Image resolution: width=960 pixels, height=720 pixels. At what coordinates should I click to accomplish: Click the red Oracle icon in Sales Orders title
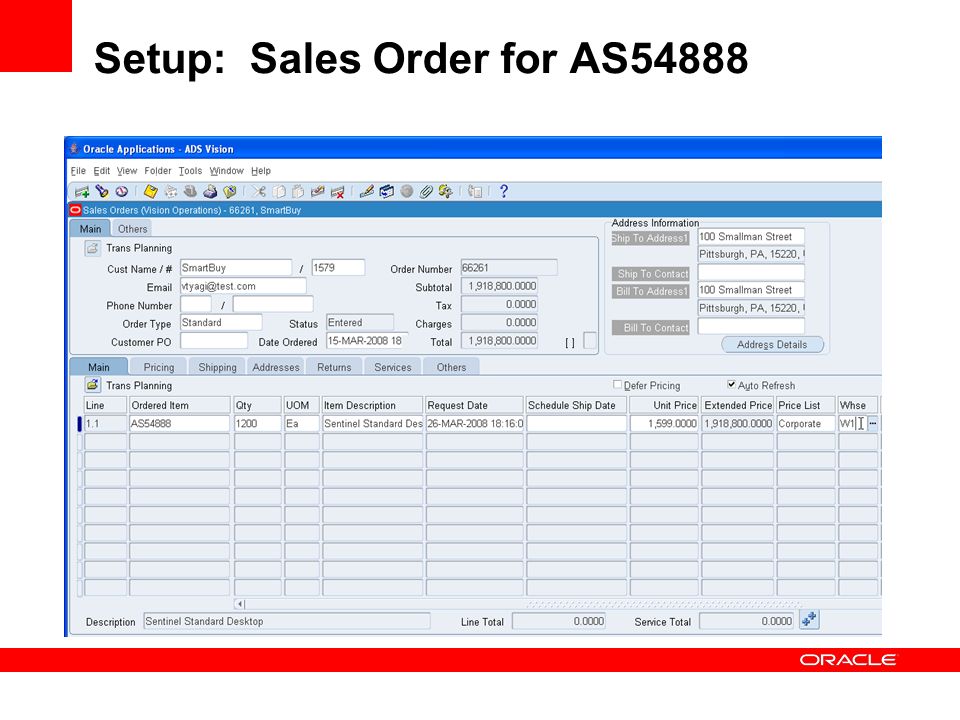(75, 210)
